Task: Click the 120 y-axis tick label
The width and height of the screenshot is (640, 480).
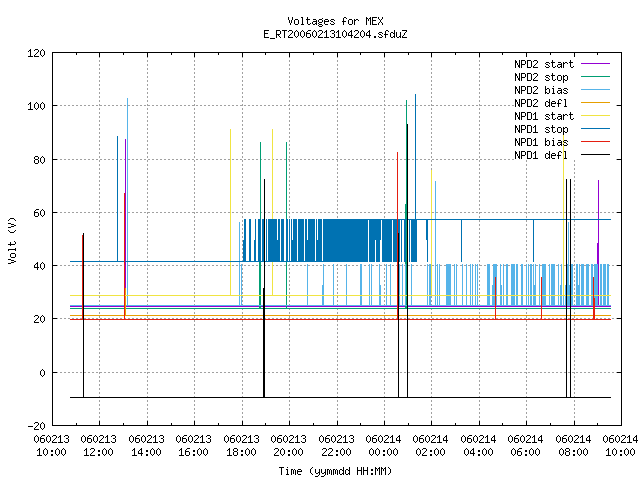Action: [x=36, y=53]
